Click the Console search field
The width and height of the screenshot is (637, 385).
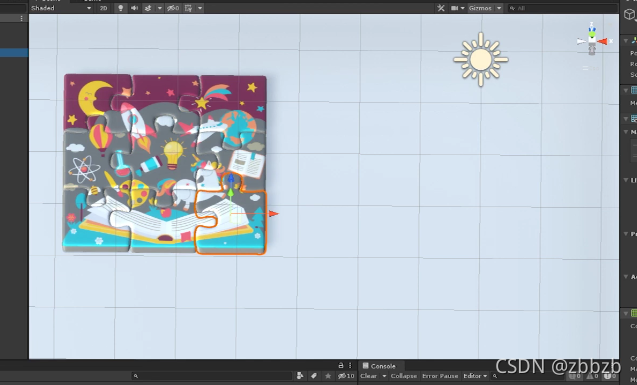[528, 376]
